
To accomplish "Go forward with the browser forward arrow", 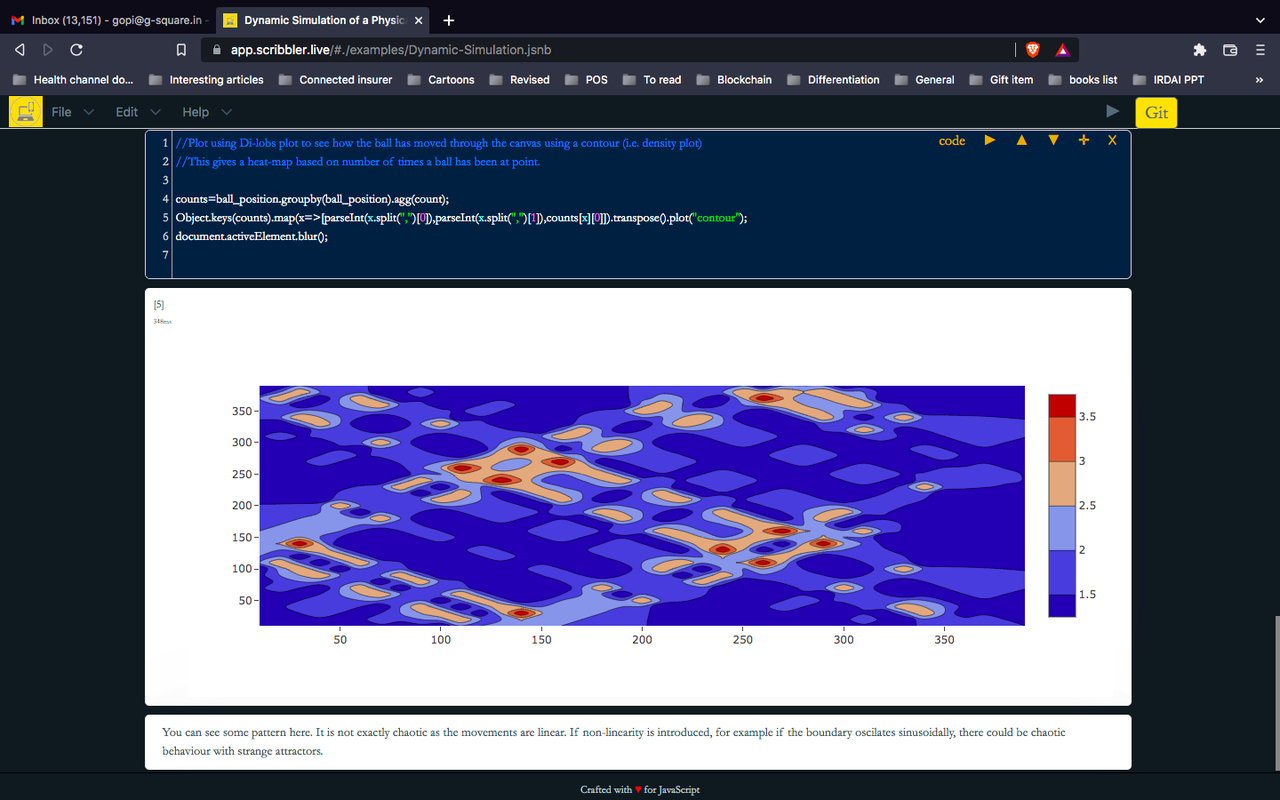I will [x=48, y=49].
